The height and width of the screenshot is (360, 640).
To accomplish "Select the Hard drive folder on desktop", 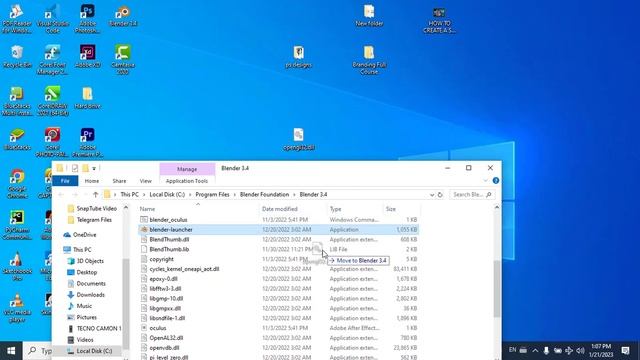I will (87, 98).
